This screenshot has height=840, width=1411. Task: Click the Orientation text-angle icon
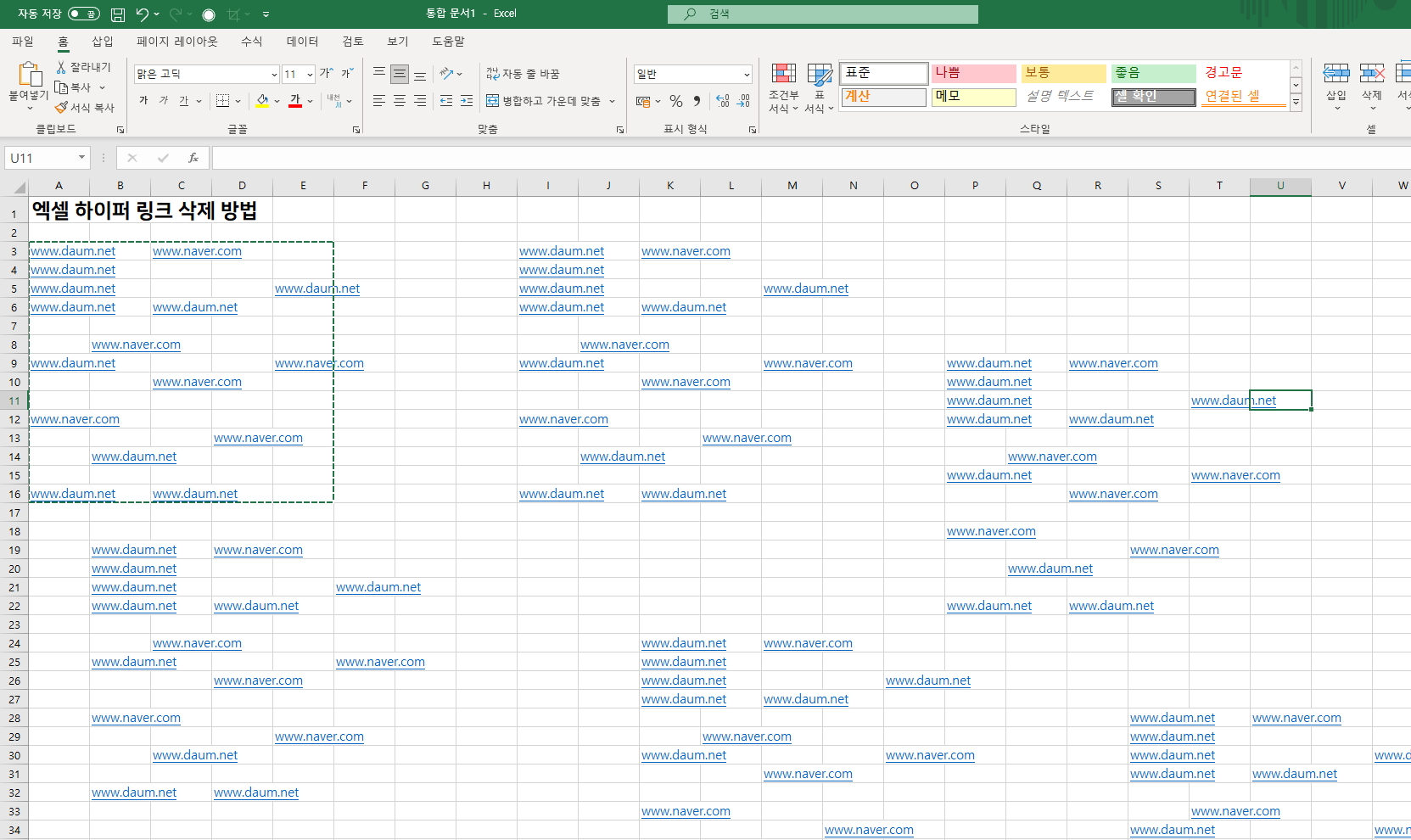[447, 74]
